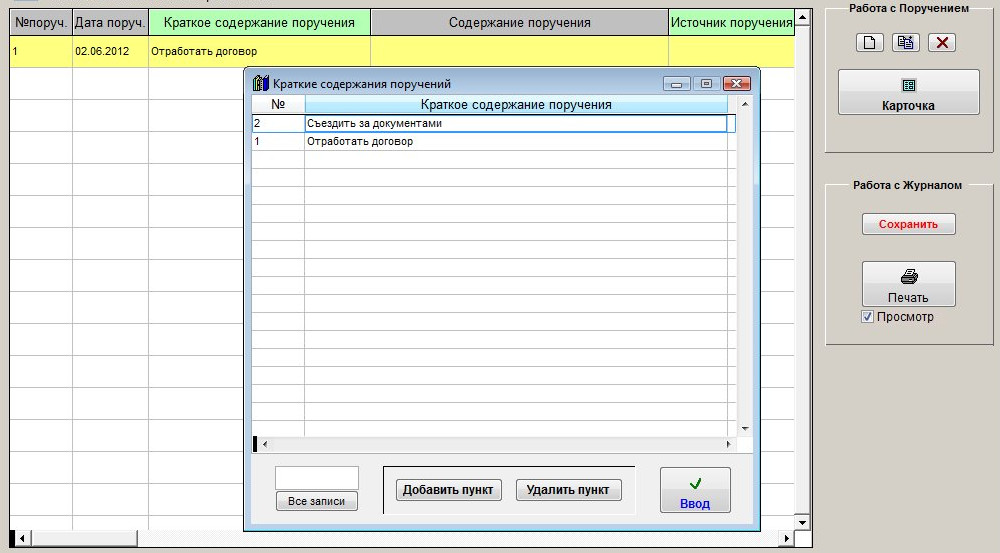Toggle the Просмотр checkbox
The image size is (1000, 553).
pos(867,316)
